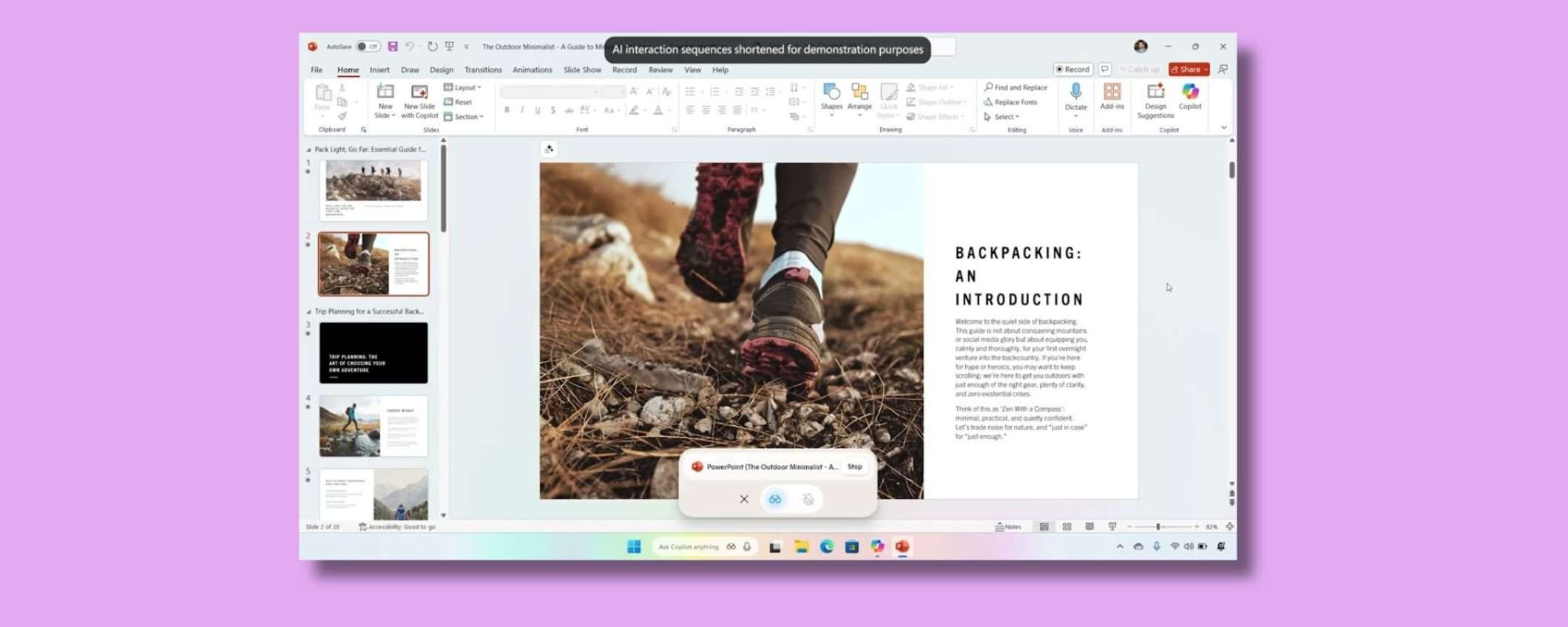Toggle Copilot Vision glasses button
This screenshot has width=1568, height=627.
[774, 499]
